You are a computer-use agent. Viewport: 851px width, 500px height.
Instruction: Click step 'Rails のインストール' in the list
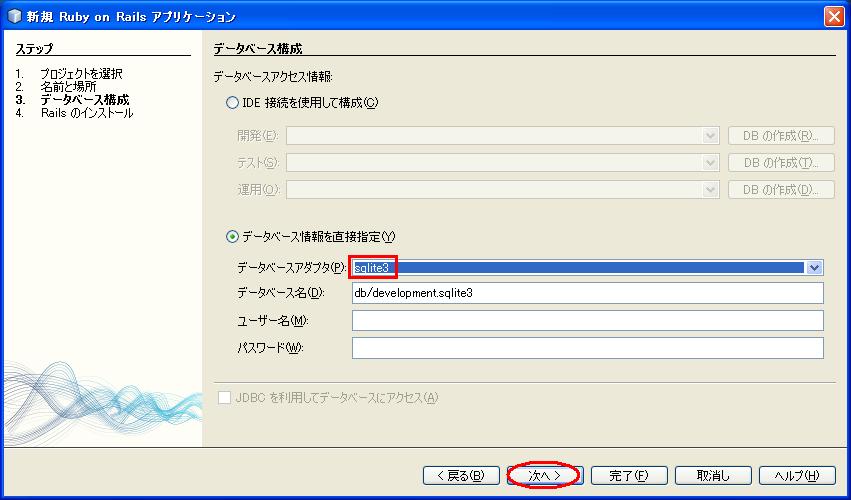(87, 113)
